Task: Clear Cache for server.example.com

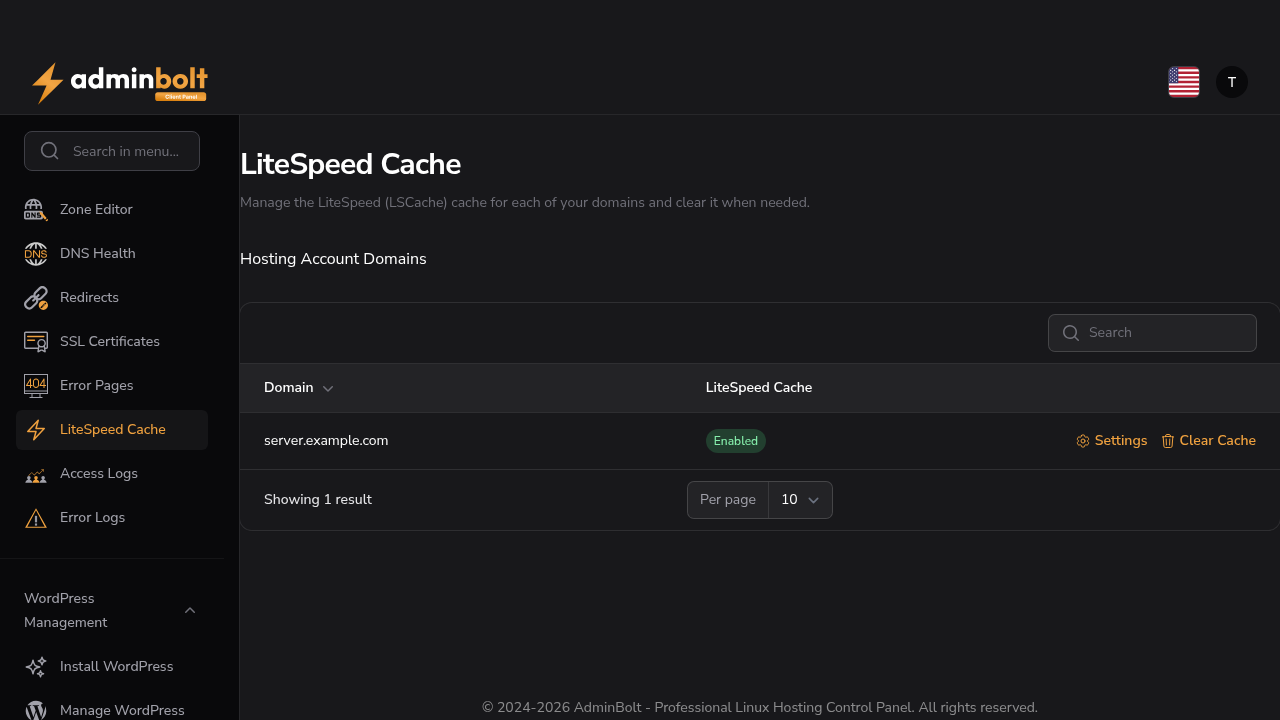Action: pos(1208,441)
